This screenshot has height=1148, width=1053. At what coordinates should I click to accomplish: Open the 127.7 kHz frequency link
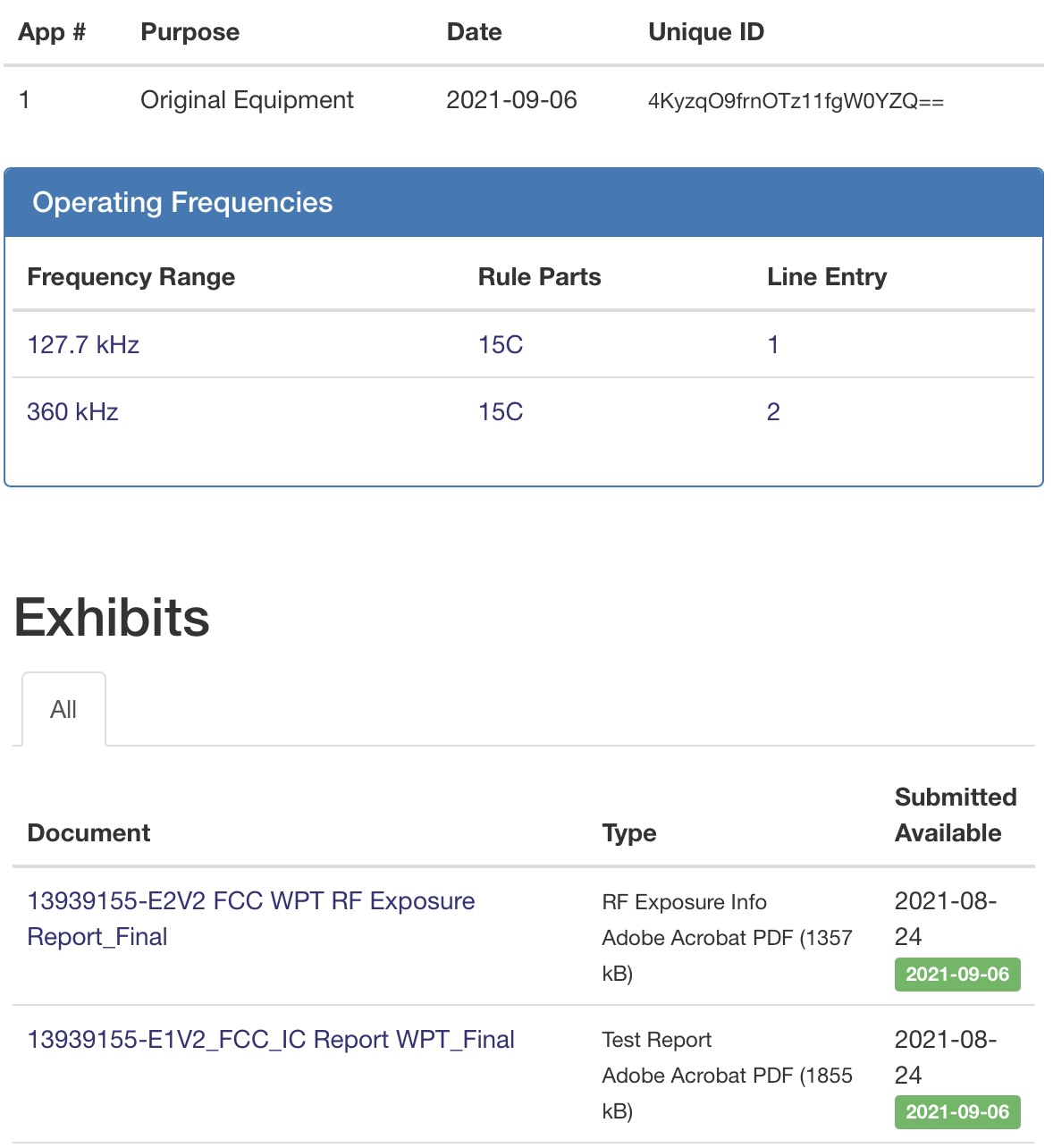coord(83,344)
